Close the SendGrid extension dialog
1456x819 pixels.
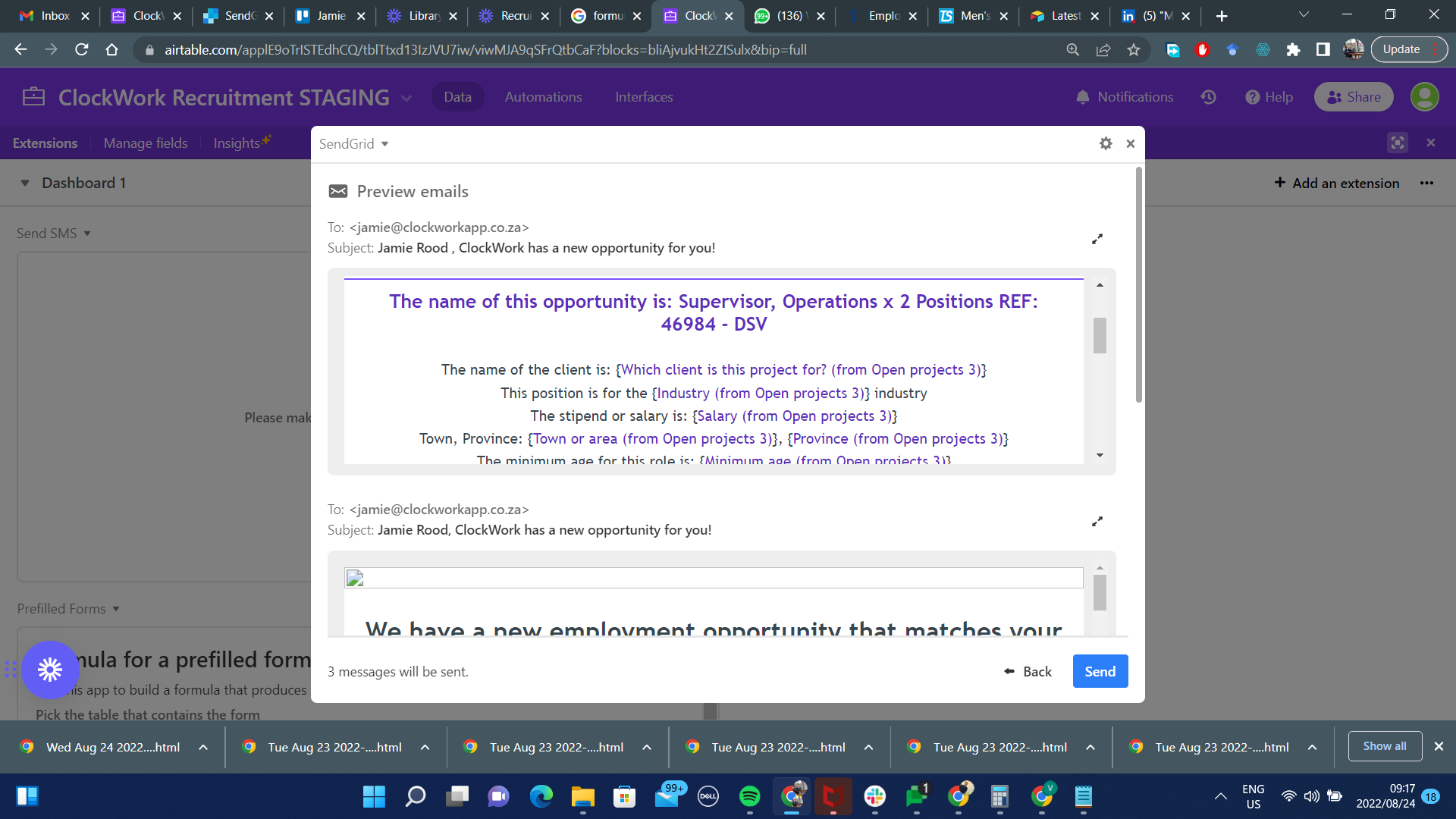pos(1131,143)
